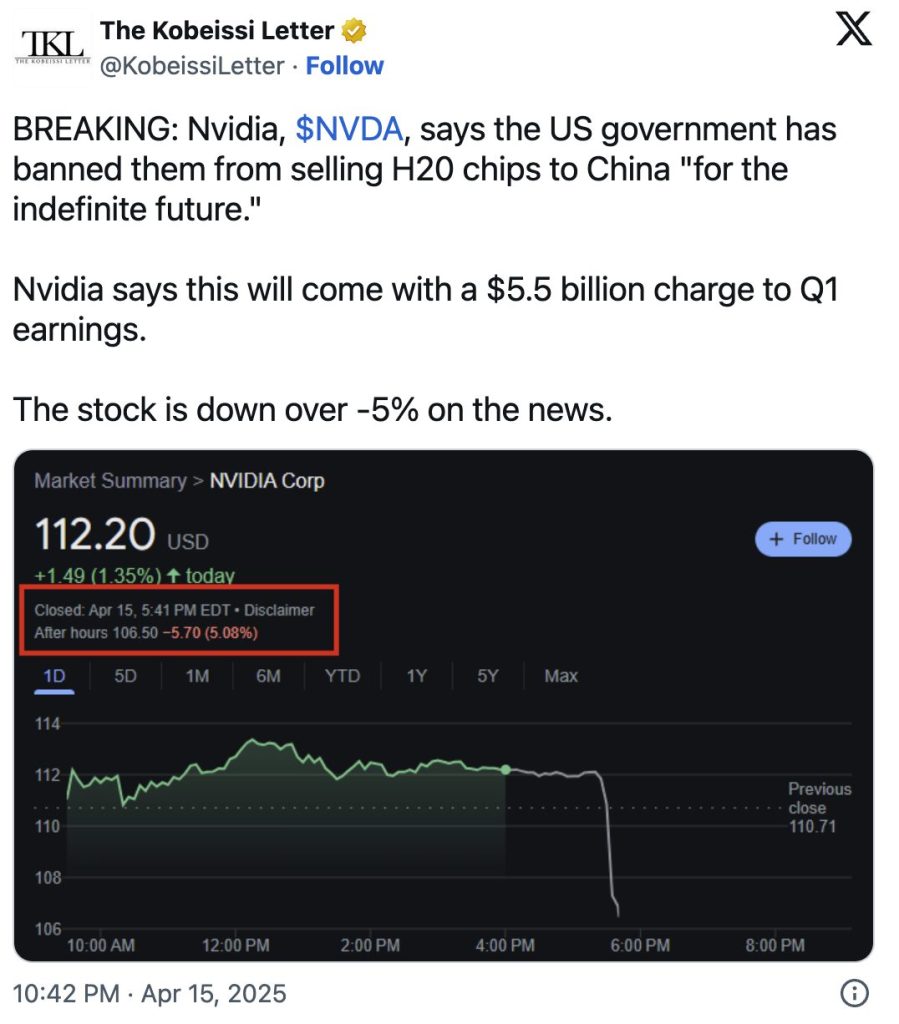Switch to the 5D chart range
The image size is (899, 1024).
click(x=125, y=676)
